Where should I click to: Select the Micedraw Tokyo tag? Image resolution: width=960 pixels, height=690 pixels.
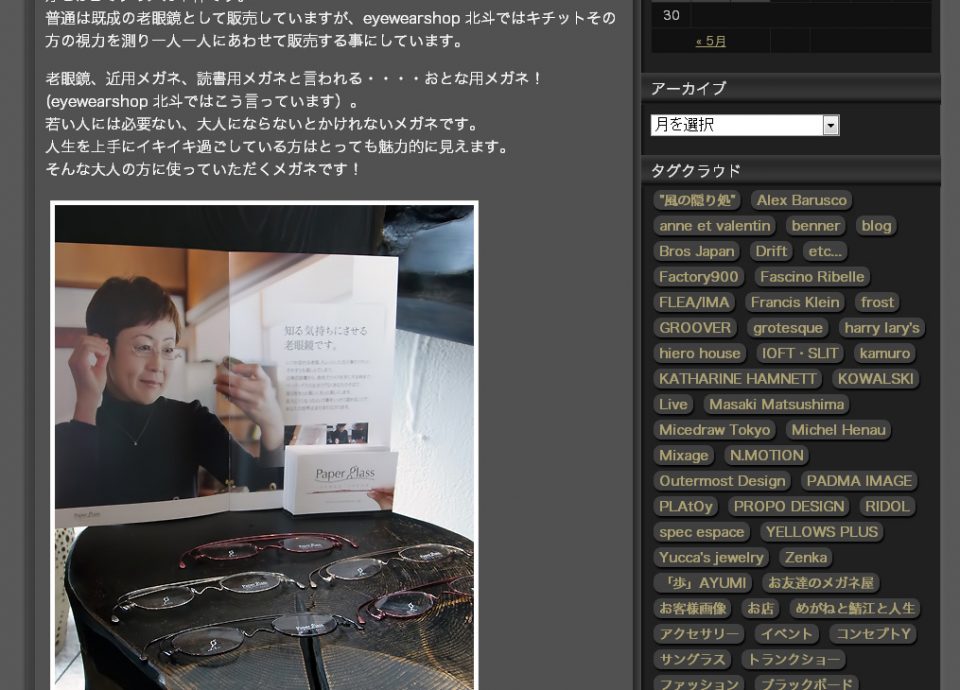click(x=714, y=430)
